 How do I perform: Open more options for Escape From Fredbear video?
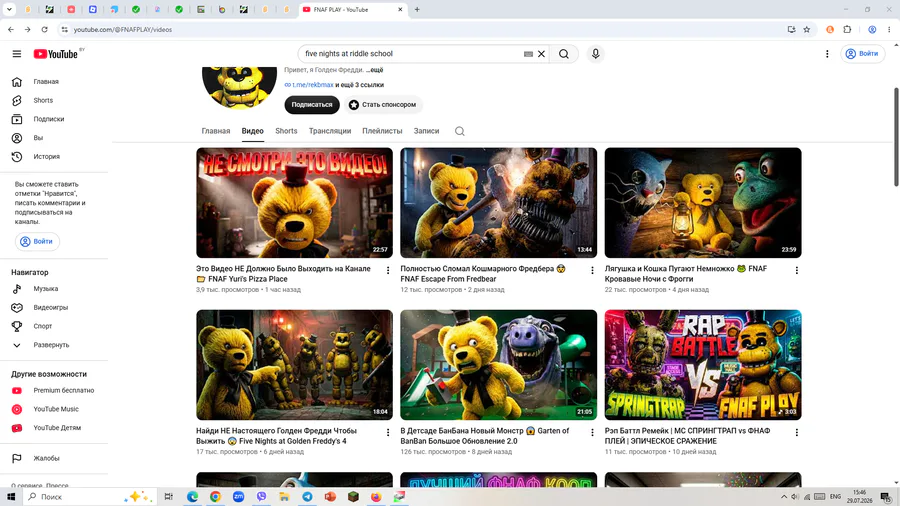pos(592,270)
